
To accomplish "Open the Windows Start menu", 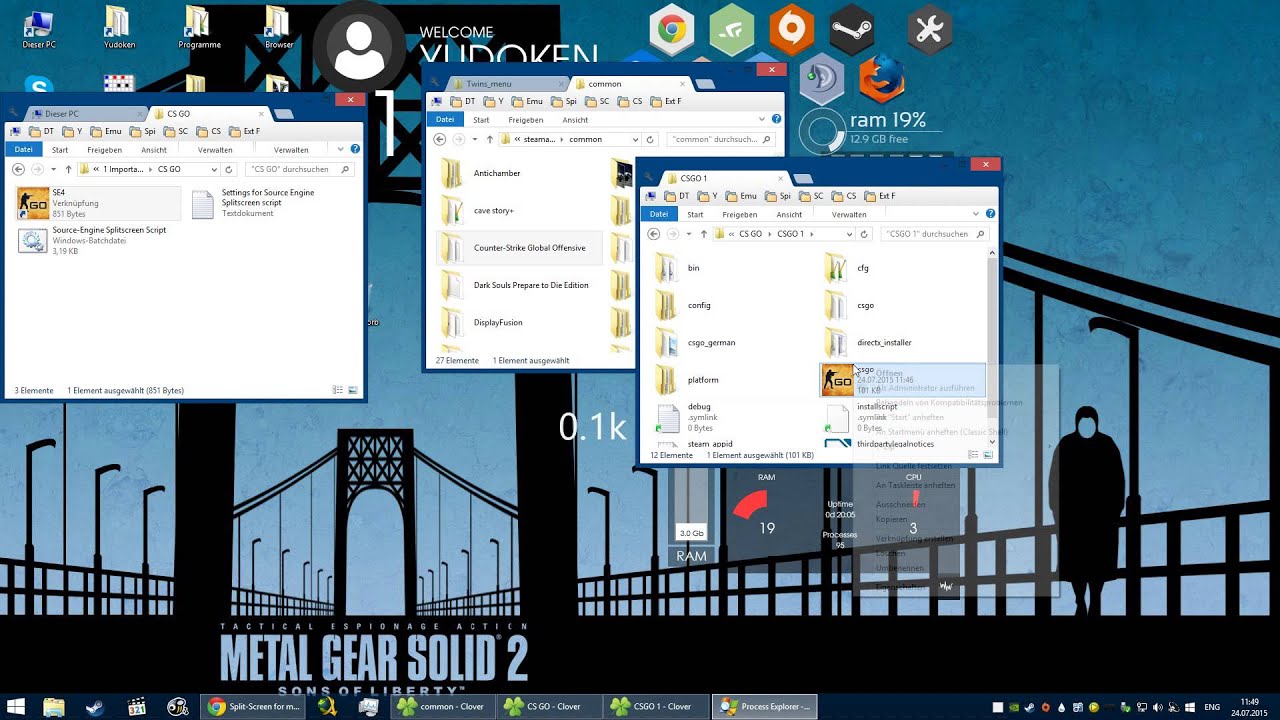I will [x=16, y=707].
